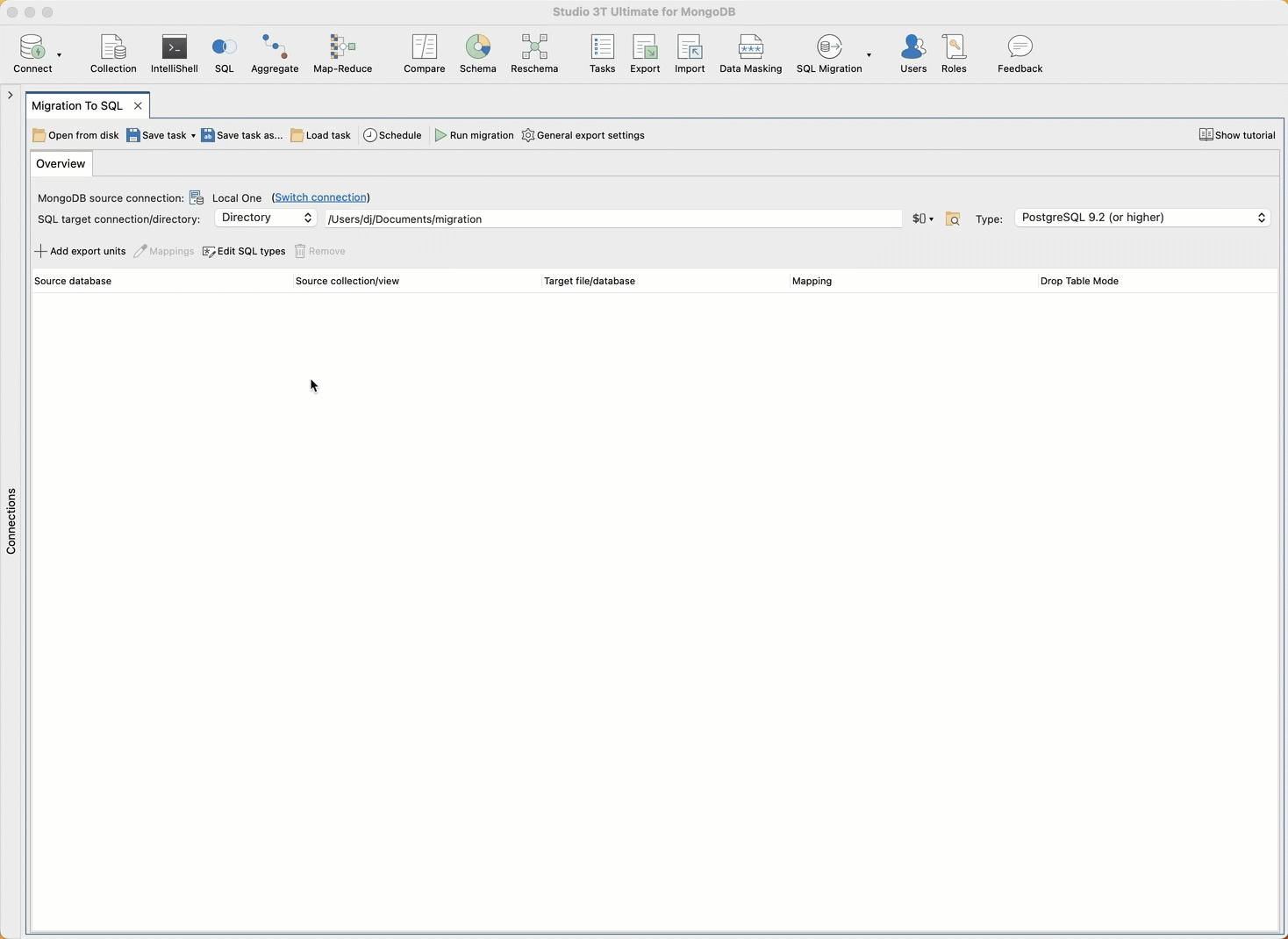Click the Aggregate toolbar icon
The image size is (1288, 939).
point(275,54)
